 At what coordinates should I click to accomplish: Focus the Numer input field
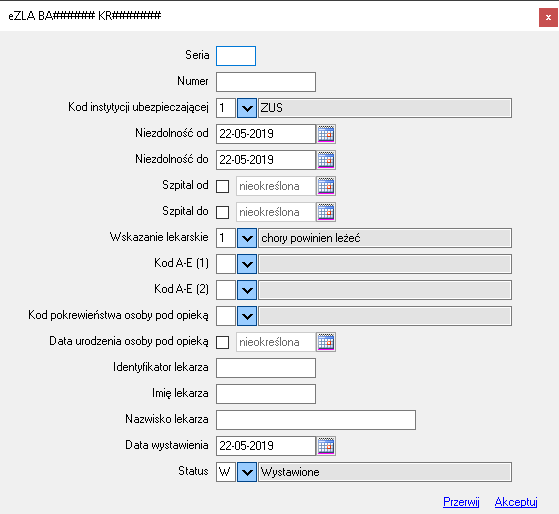(x=266, y=82)
